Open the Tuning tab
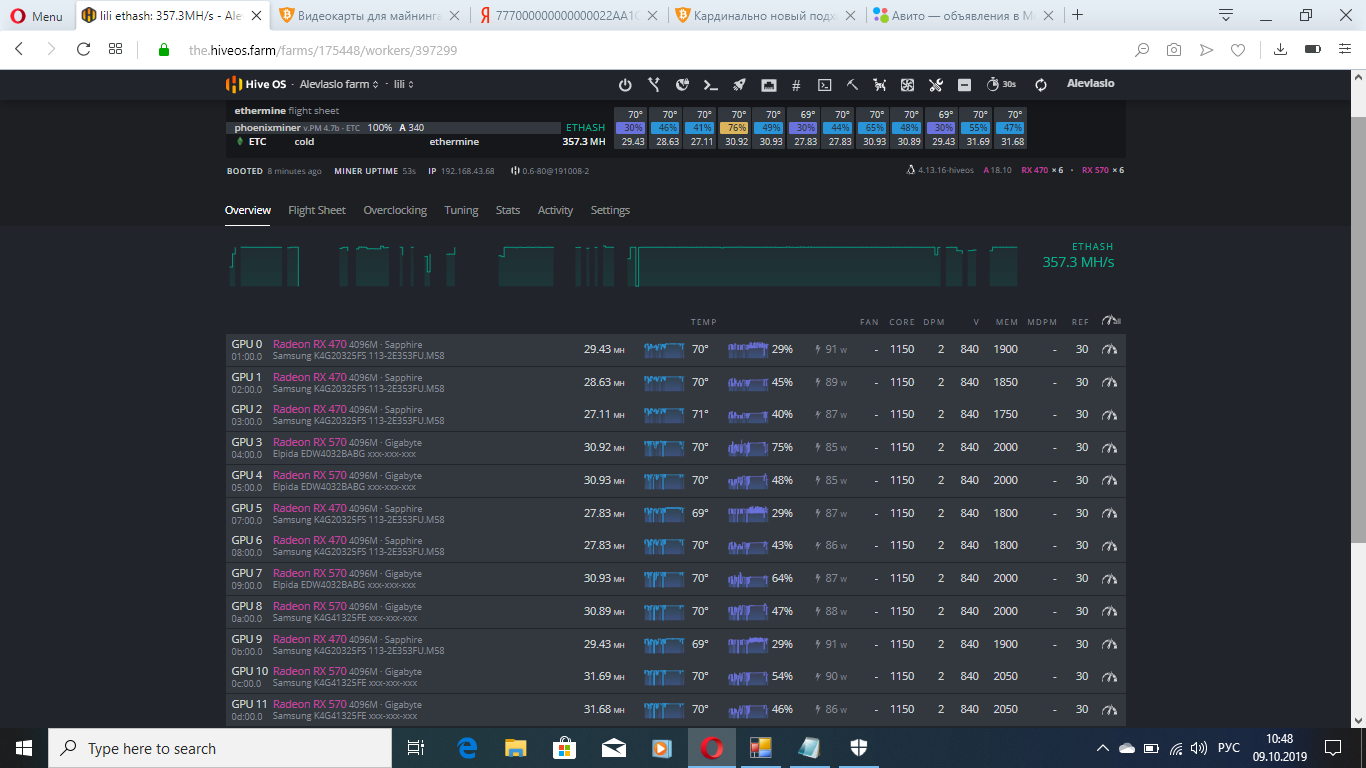The height and width of the screenshot is (768, 1366). pos(461,211)
